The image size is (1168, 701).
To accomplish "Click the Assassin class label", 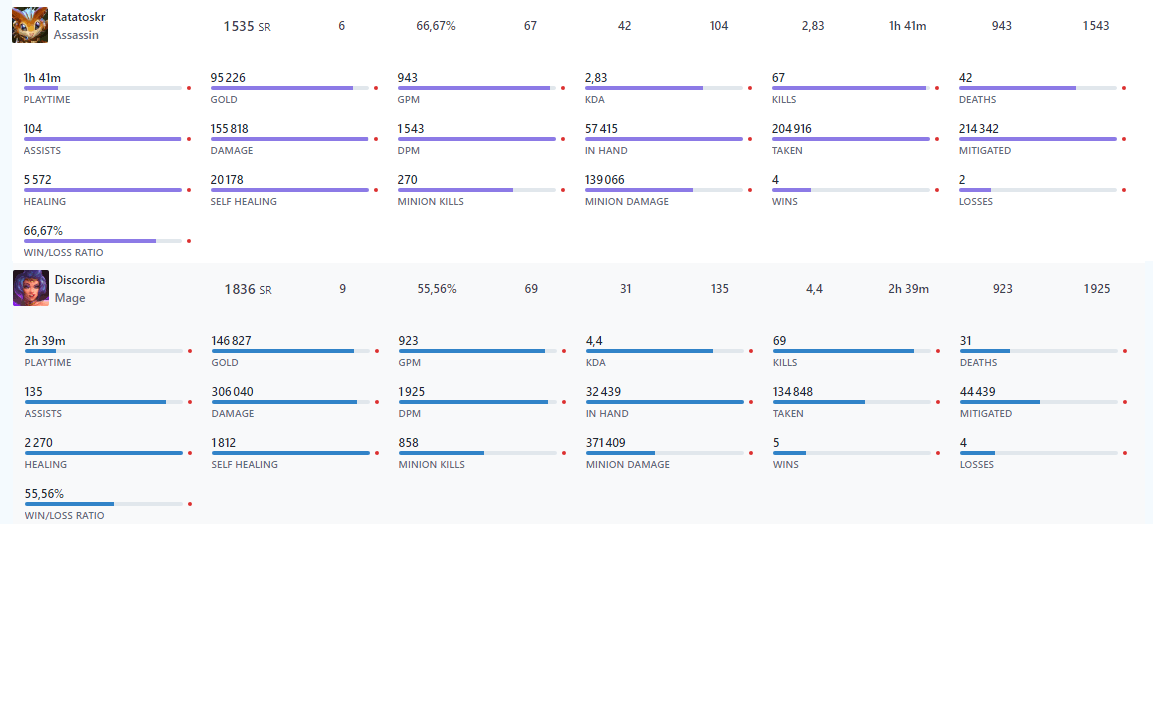I will pos(76,35).
